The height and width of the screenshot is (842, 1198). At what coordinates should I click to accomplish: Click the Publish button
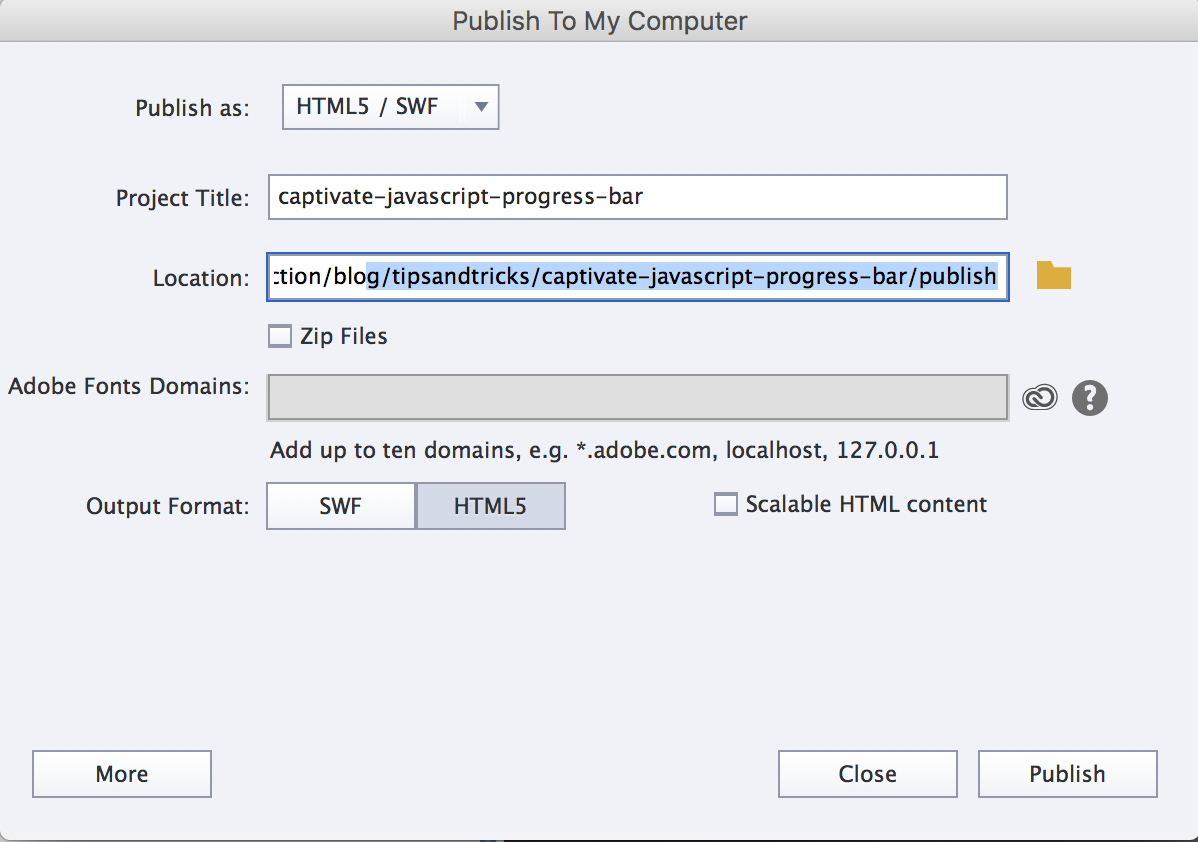1067,774
